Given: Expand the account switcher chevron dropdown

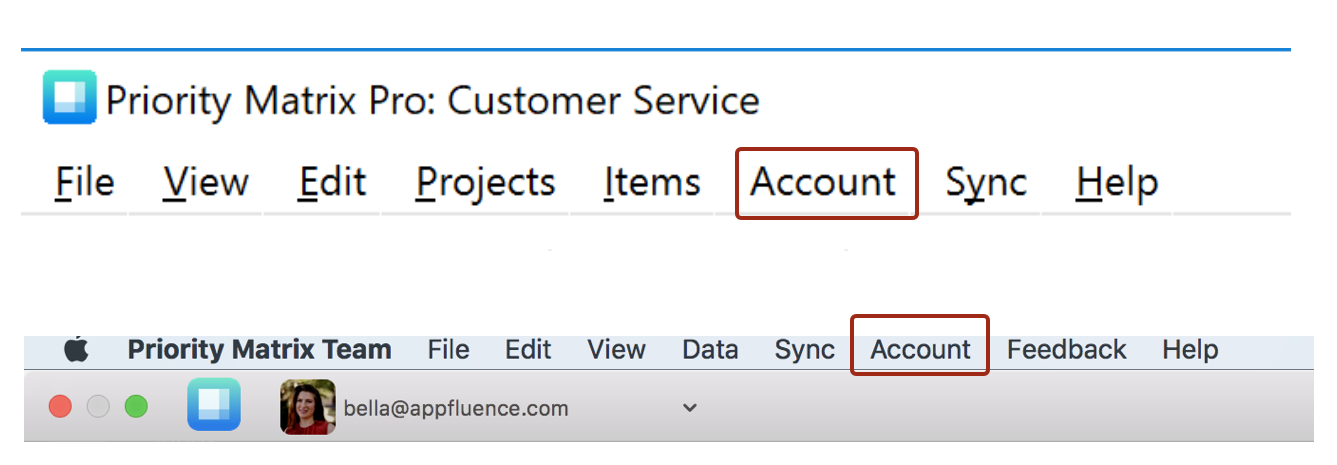Looking at the screenshot, I should (x=689, y=408).
